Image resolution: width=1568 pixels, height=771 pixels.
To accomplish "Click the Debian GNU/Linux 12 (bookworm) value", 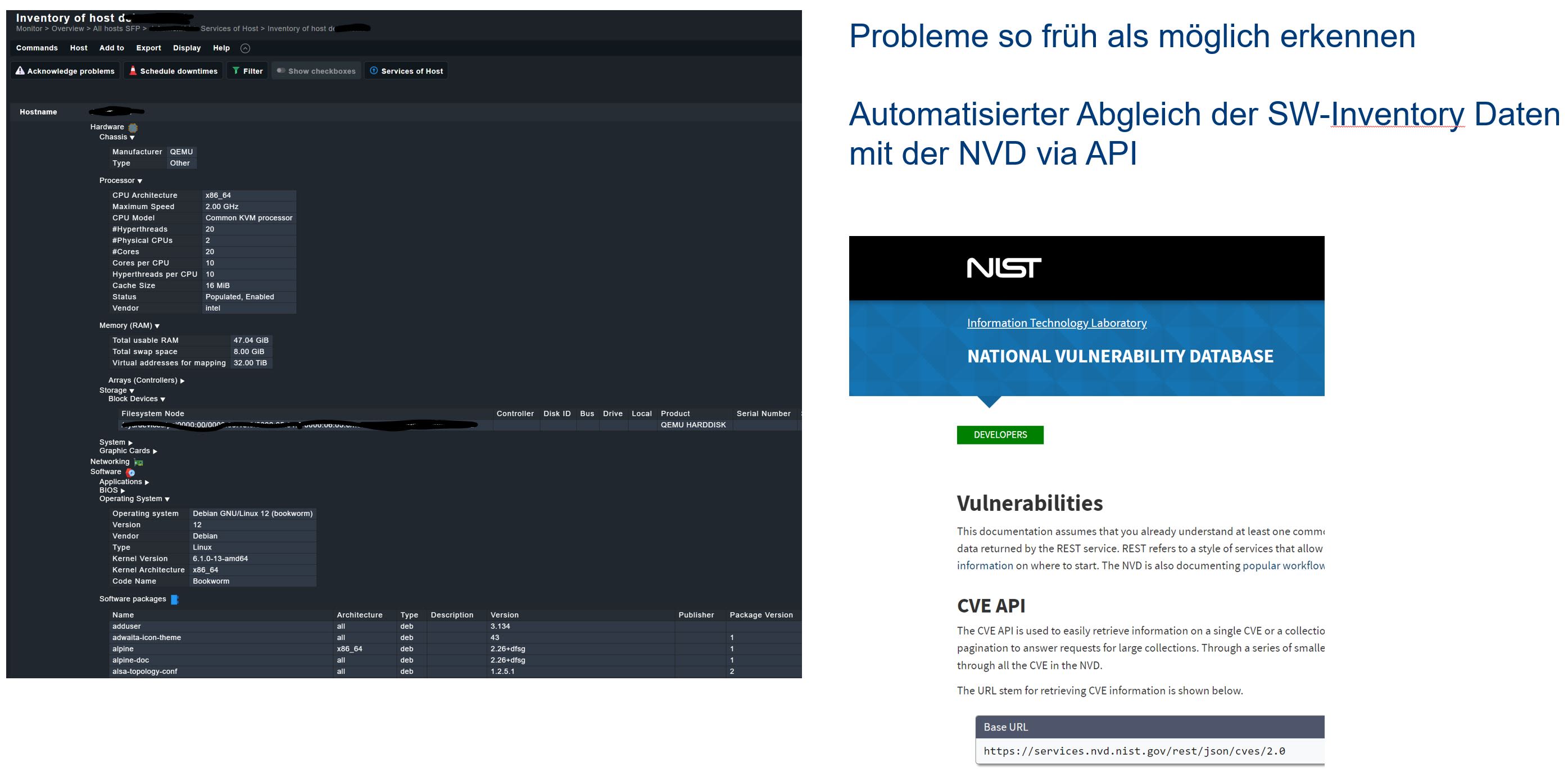I will 252,514.
